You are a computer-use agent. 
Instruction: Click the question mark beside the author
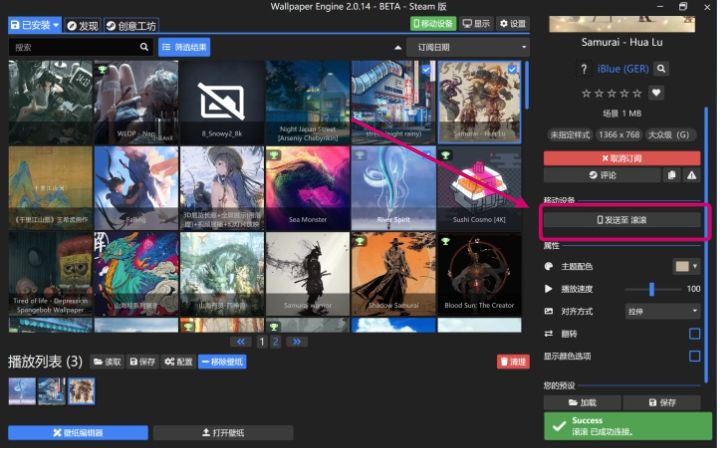(x=584, y=69)
